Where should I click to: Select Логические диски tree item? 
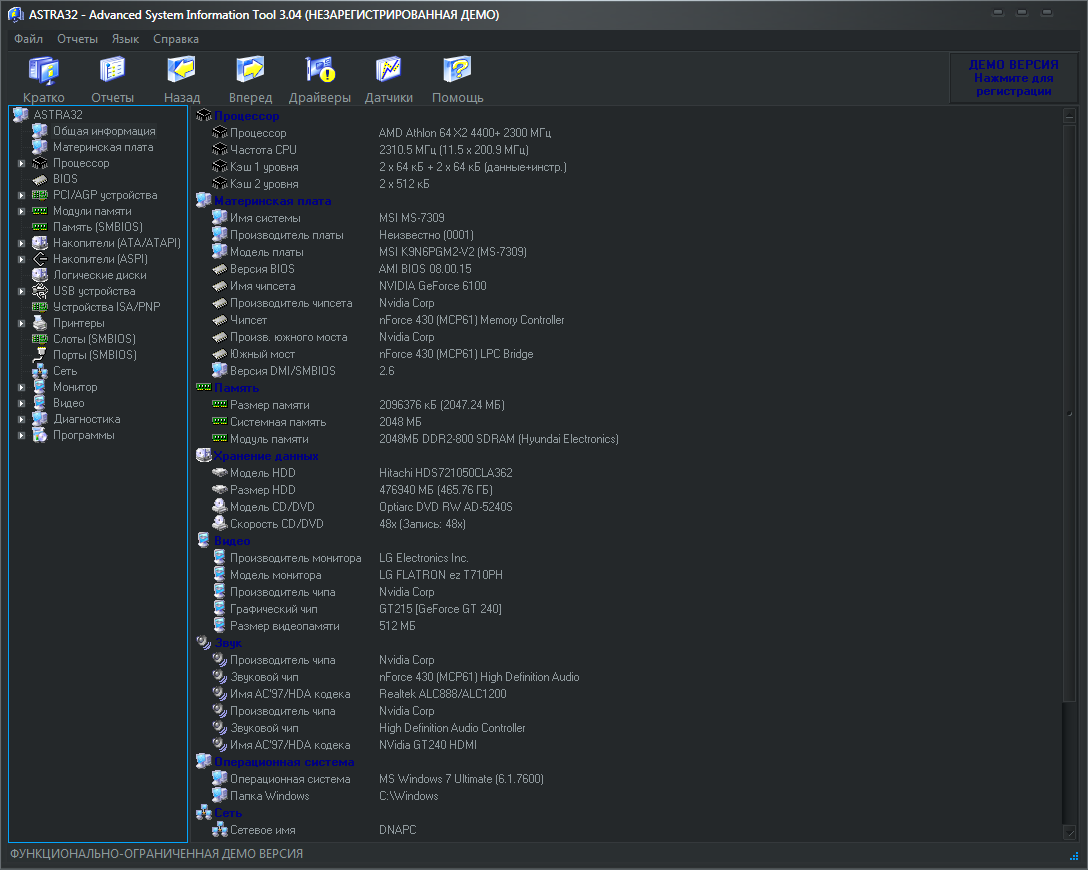(100, 275)
